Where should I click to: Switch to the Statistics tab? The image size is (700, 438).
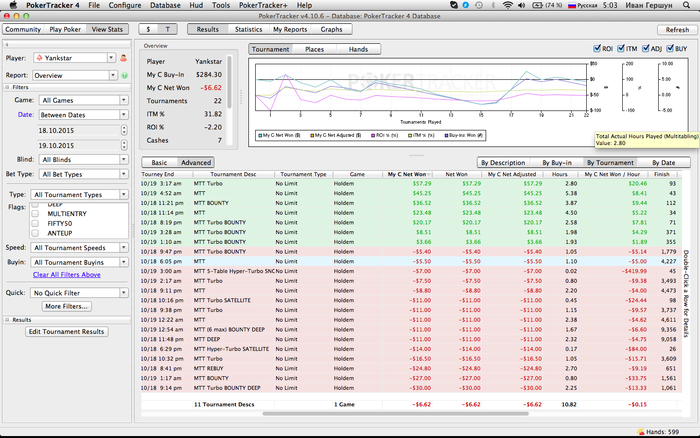coord(248,29)
